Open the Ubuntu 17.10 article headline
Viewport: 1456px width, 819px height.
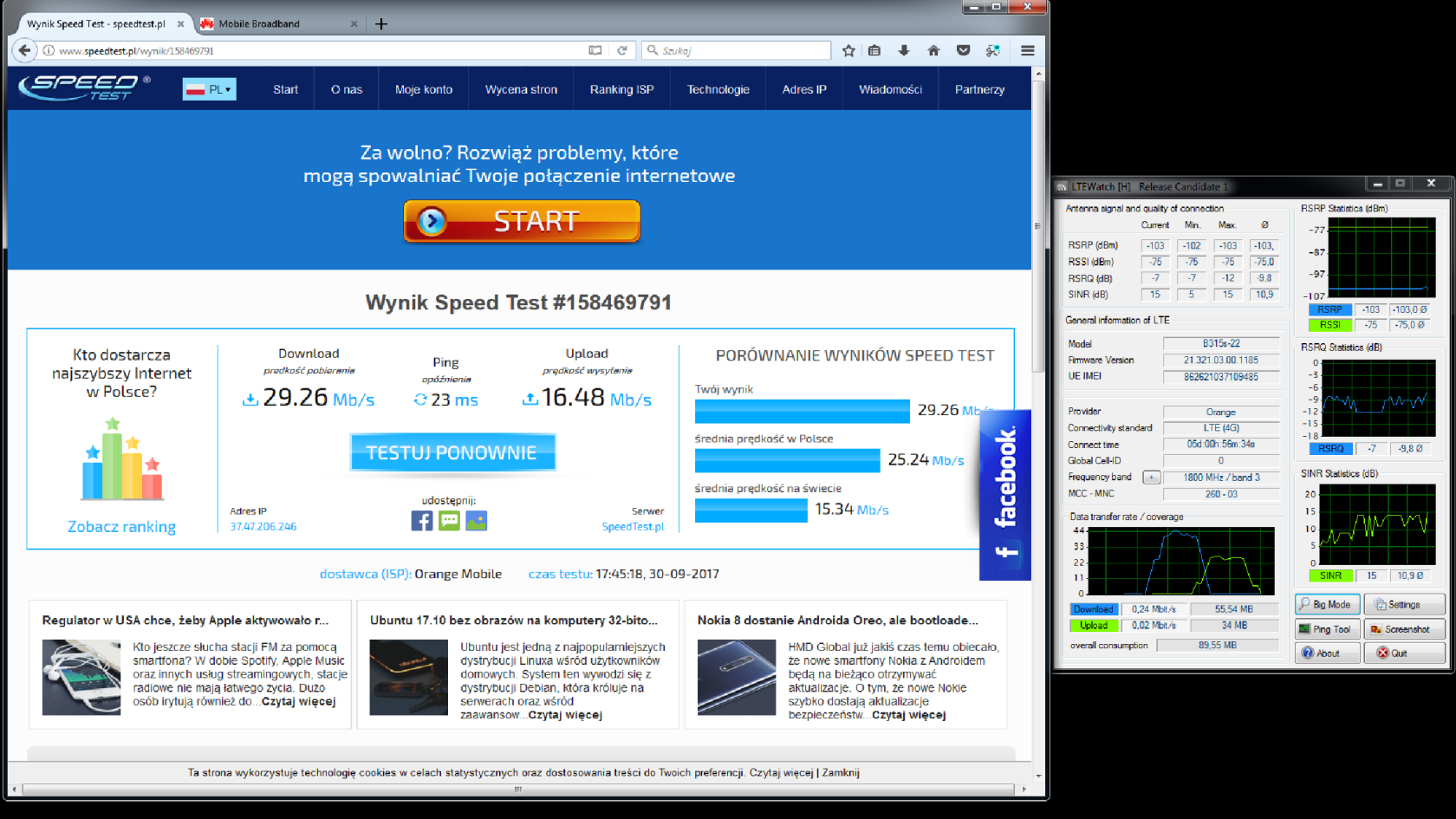click(514, 621)
